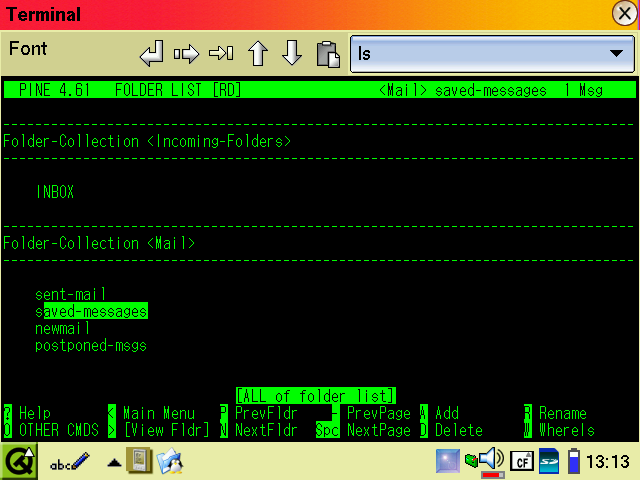This screenshot has width=640, height=480.
Task: Open the command combo box showing ls
Action: [492, 54]
